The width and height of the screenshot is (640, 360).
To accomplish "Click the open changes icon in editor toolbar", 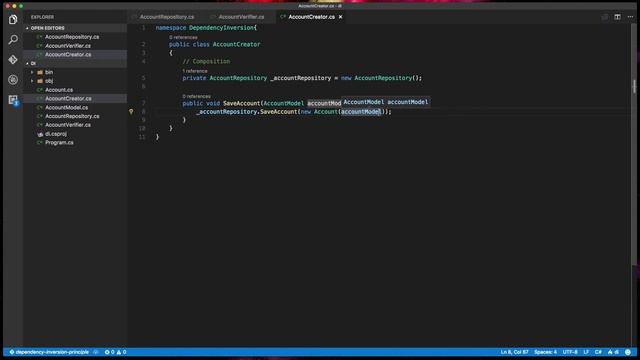I will click(604, 17).
